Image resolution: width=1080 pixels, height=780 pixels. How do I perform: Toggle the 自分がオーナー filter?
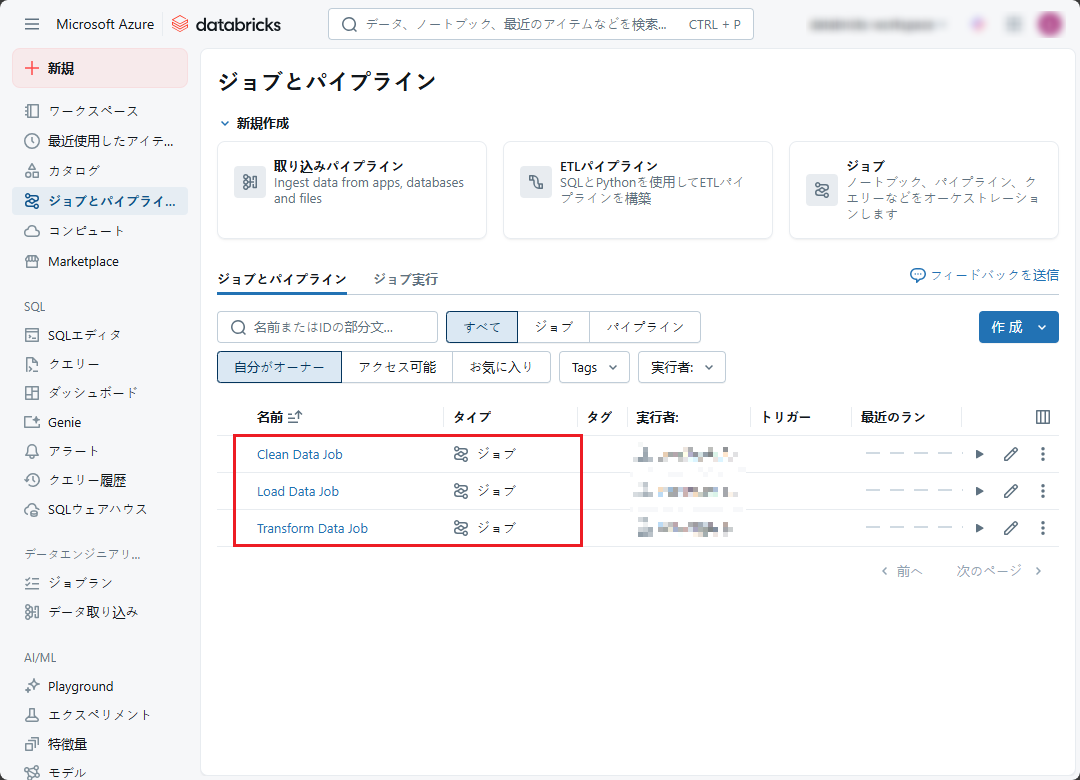click(279, 367)
